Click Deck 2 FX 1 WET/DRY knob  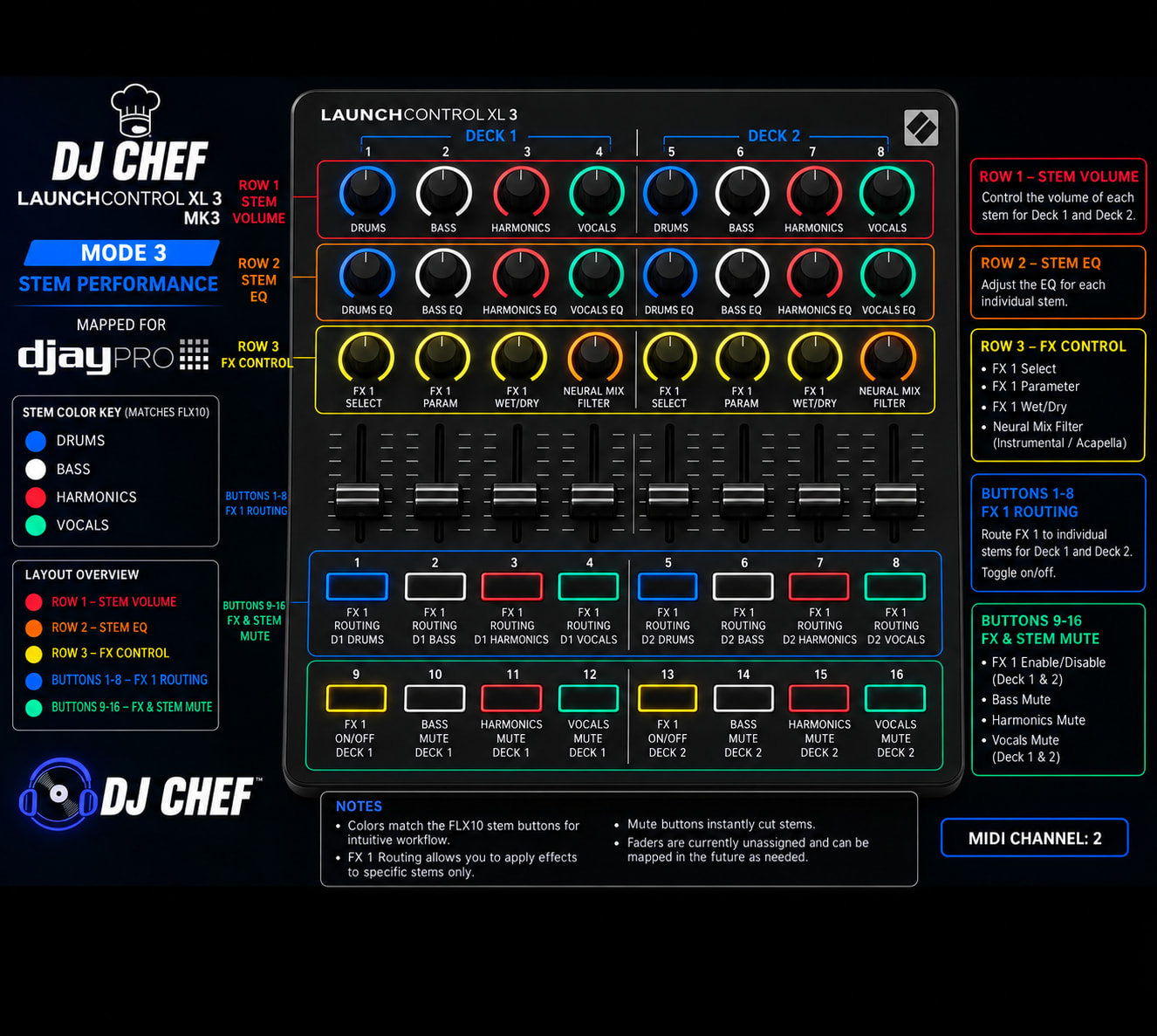(815, 357)
